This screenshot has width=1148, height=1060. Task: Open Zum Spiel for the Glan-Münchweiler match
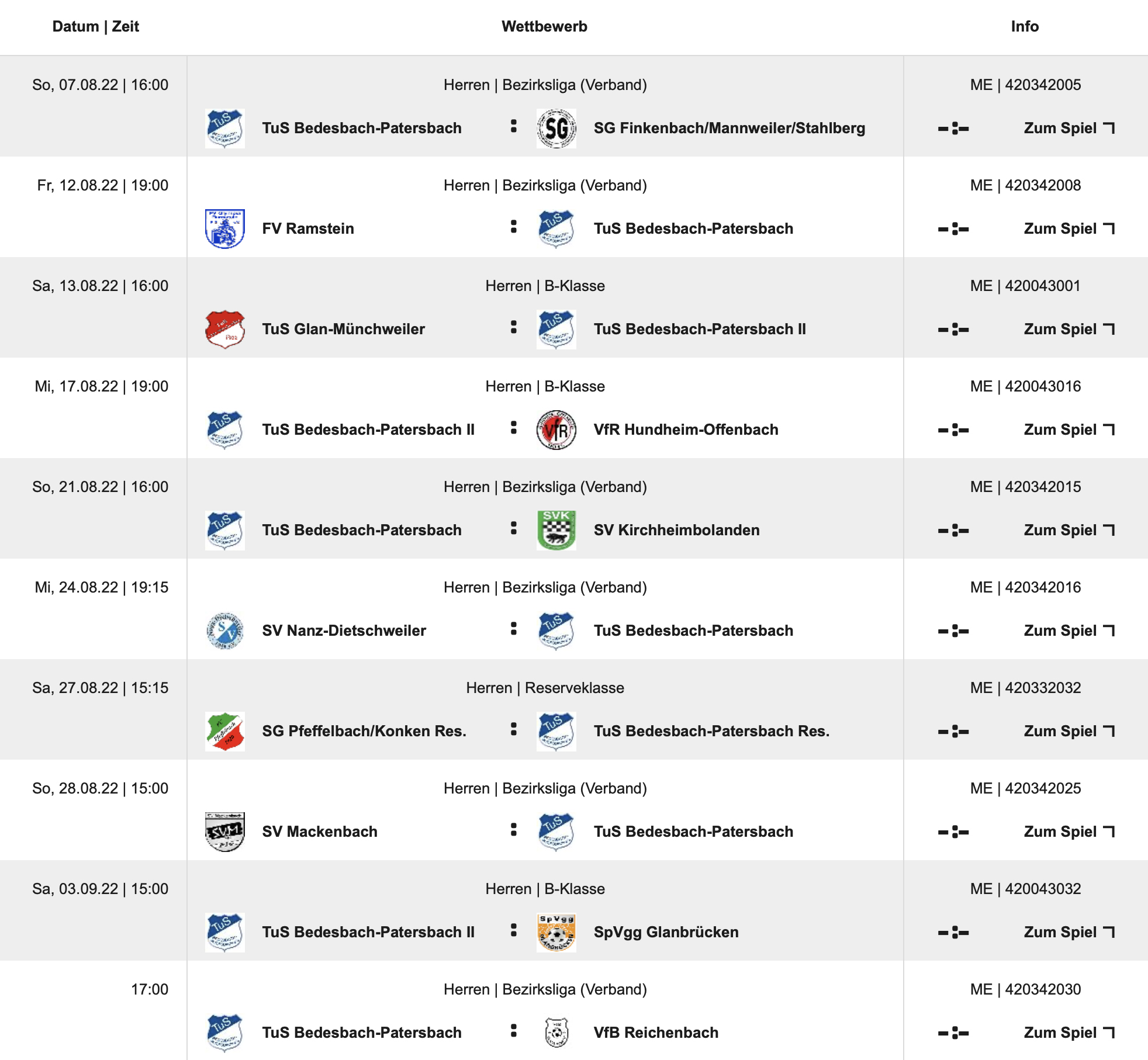click(1069, 330)
